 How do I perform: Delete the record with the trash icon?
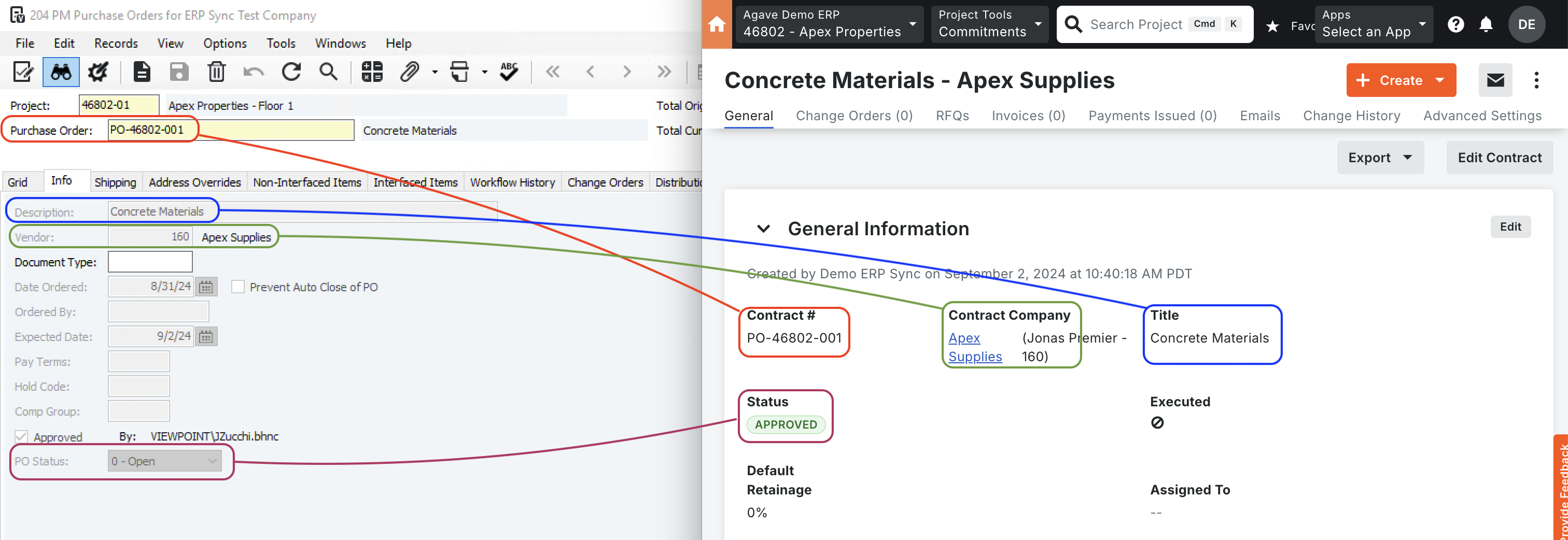(x=216, y=72)
